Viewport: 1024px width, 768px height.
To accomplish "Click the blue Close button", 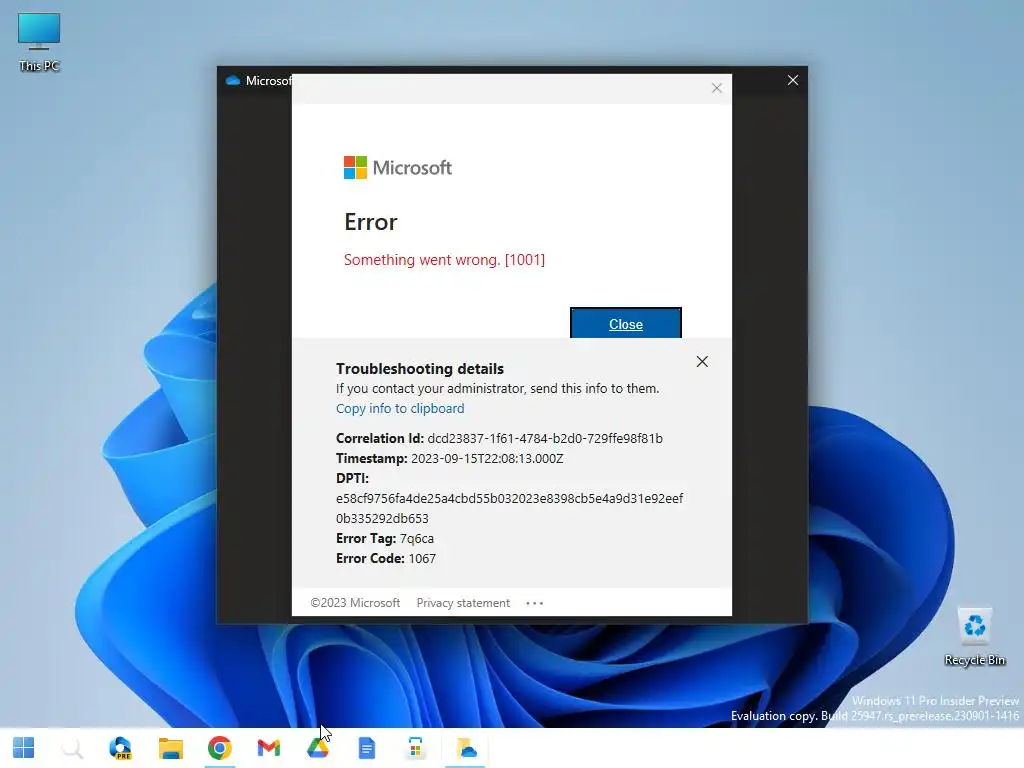I will tap(626, 323).
